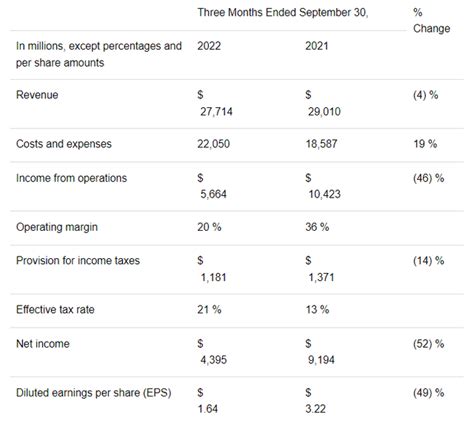Click Income from operations label
Screen dimensions: 474x432
[x=71, y=178]
